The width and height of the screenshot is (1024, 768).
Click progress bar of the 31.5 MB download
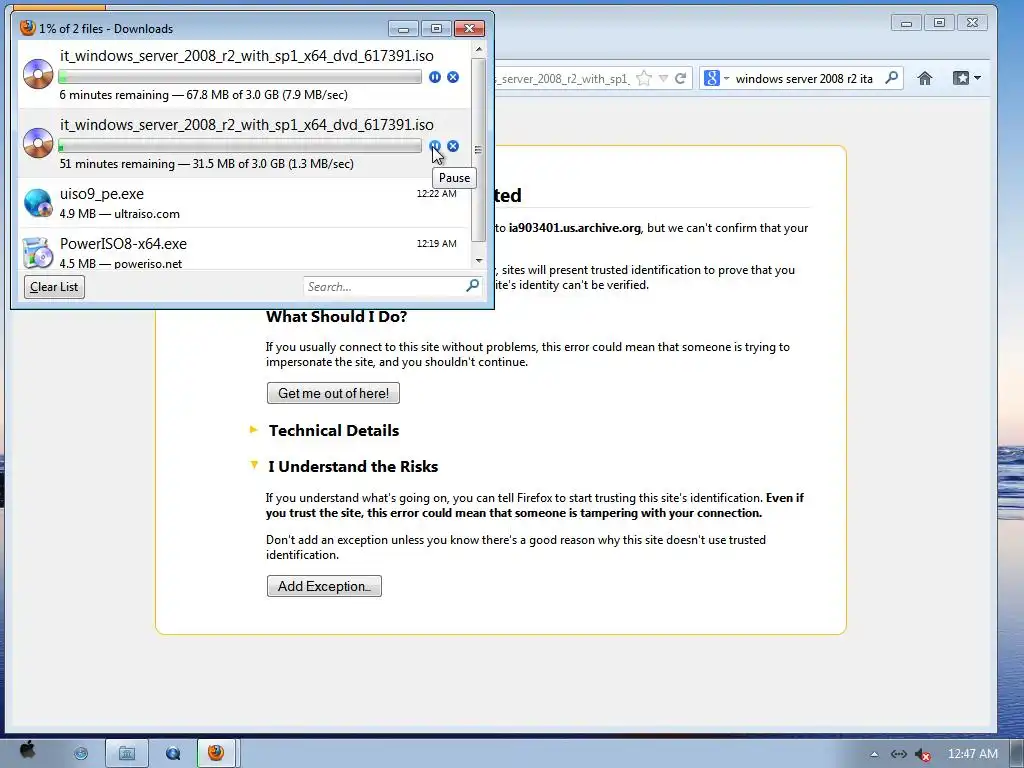coord(240,146)
